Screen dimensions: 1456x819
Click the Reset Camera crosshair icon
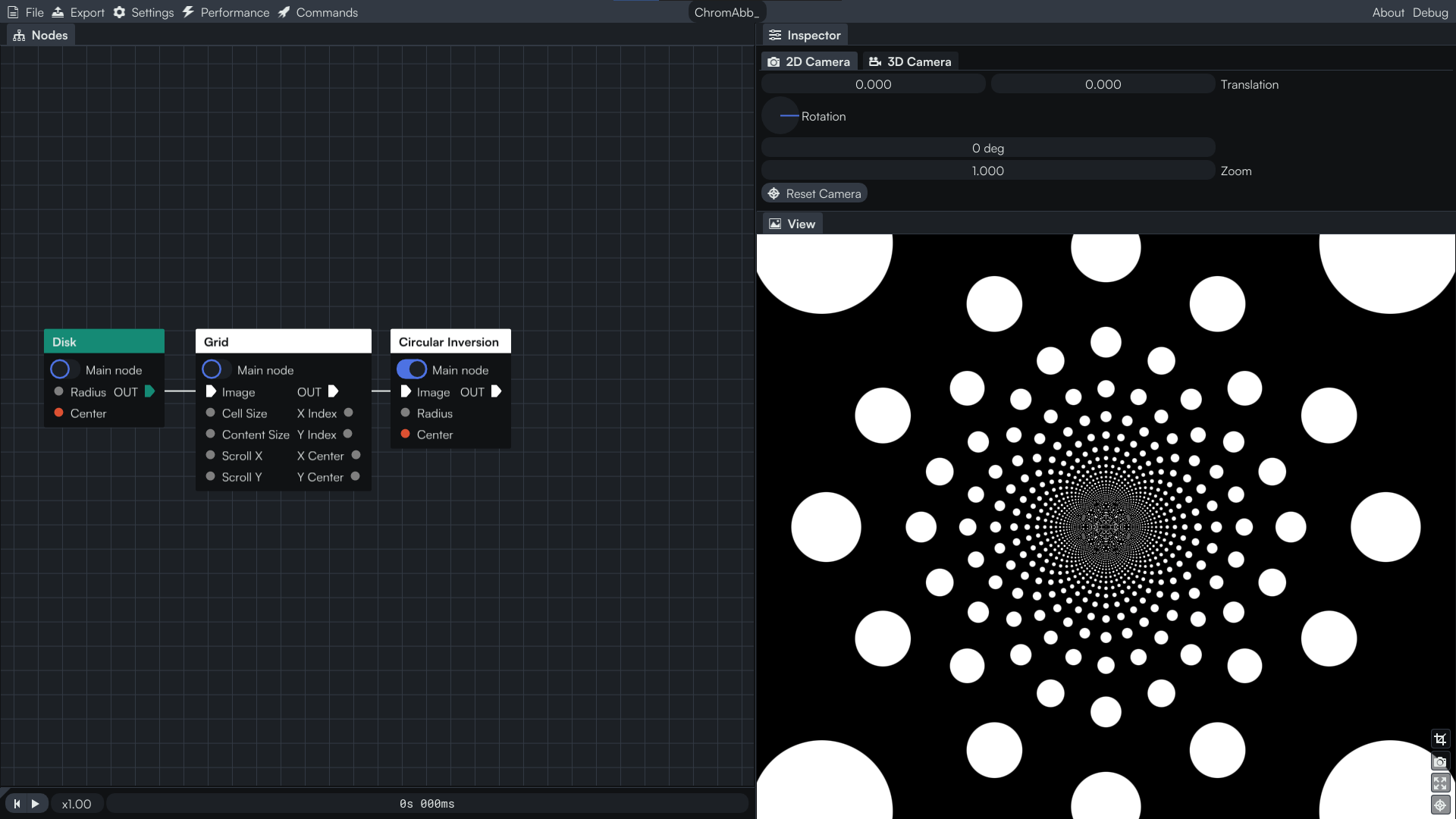click(773, 193)
